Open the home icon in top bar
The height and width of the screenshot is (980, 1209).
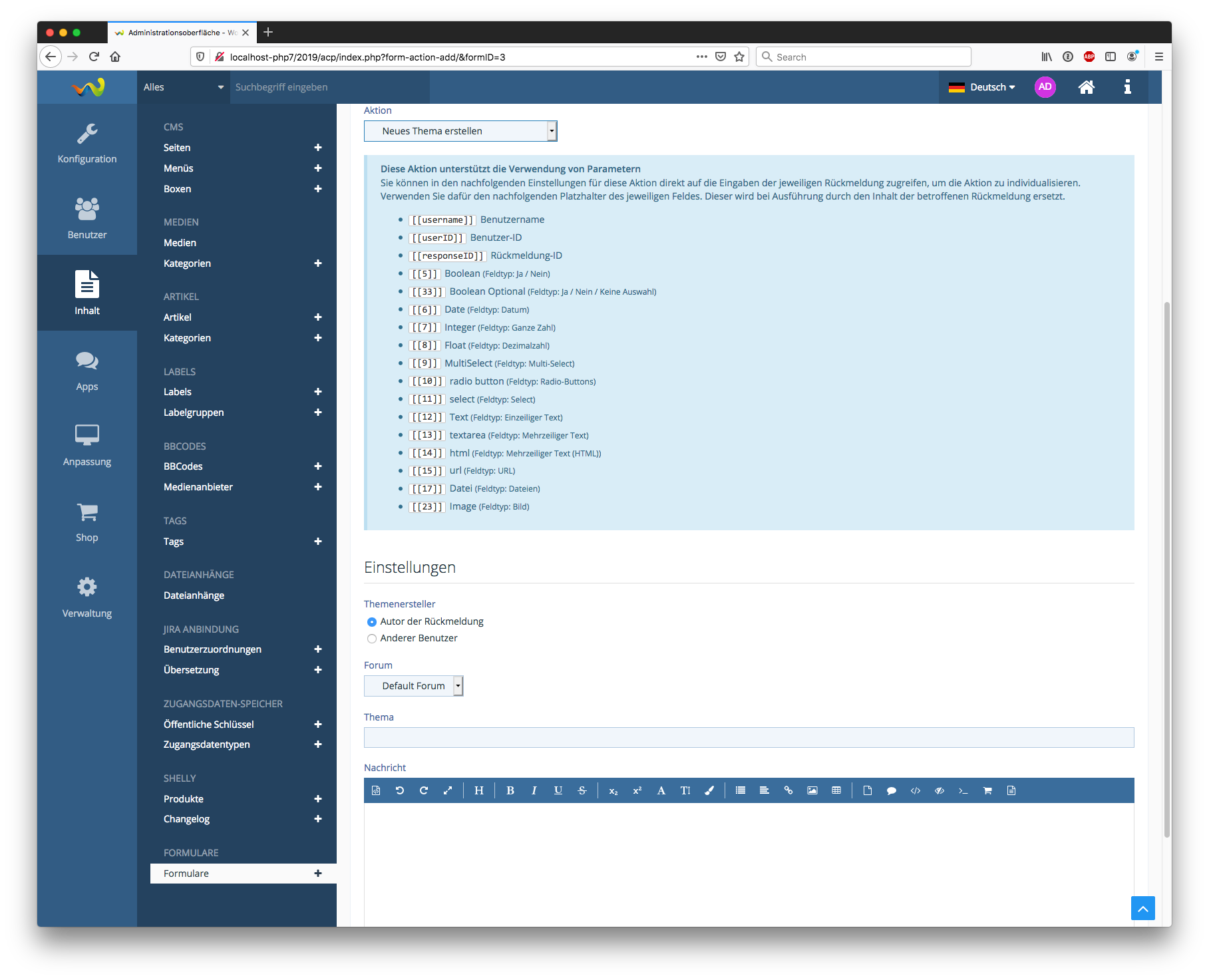pyautogui.click(x=1086, y=87)
